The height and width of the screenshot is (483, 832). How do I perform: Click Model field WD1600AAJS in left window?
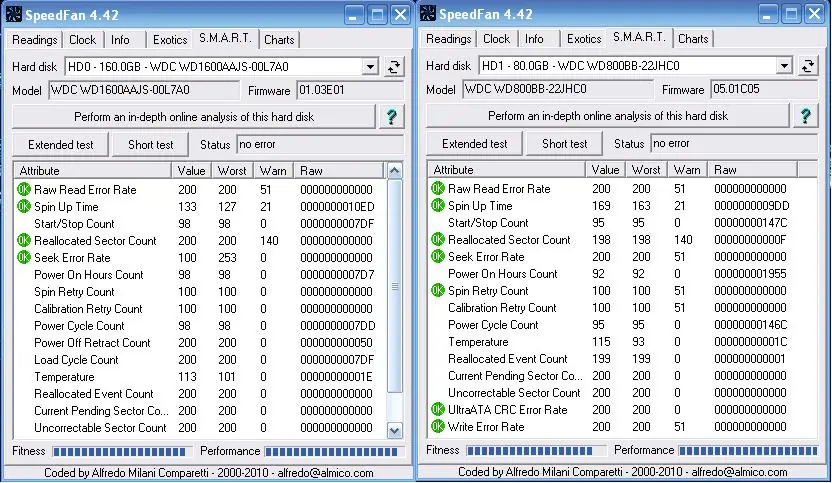point(143,90)
